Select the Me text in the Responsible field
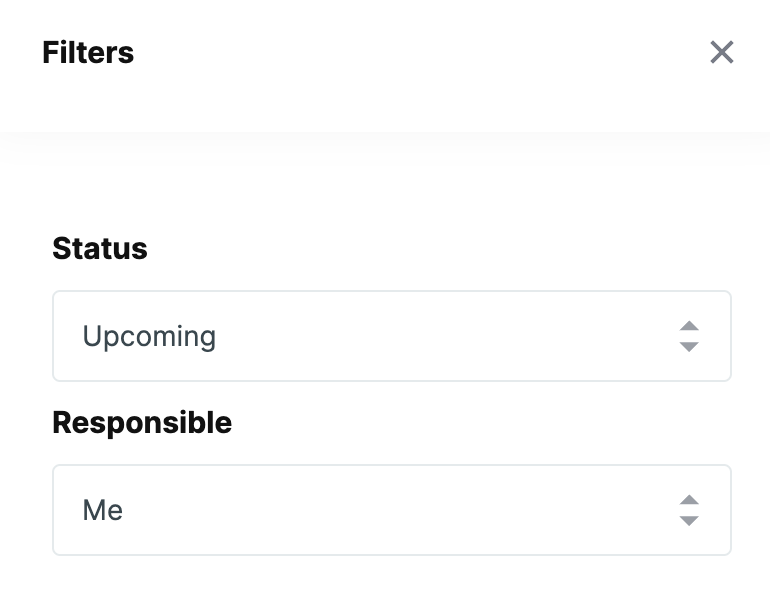Viewport: 770px width, 594px height. pos(103,510)
